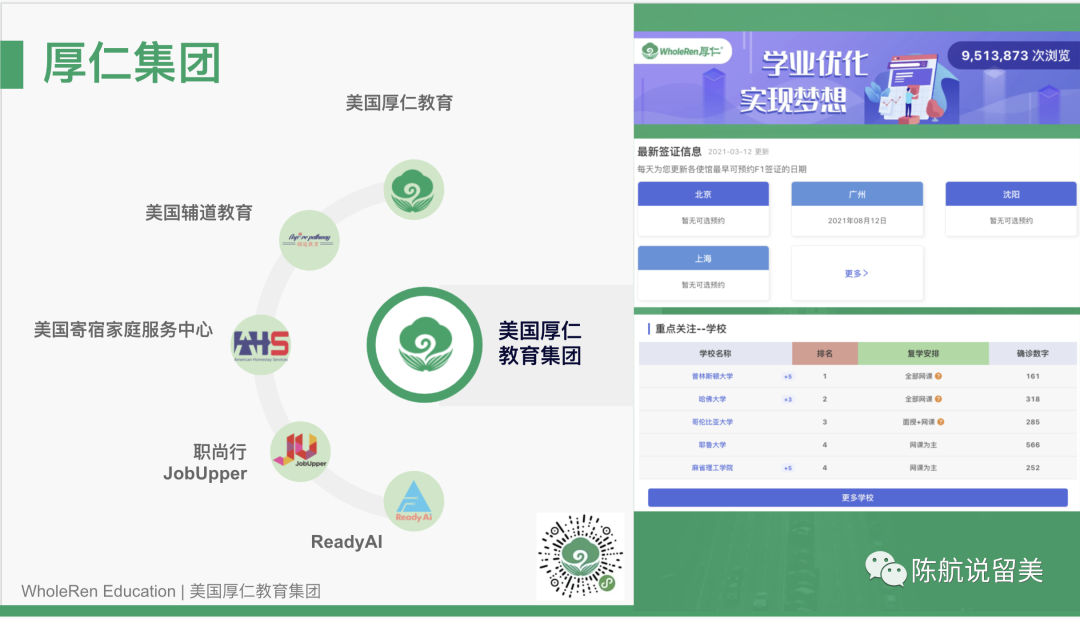Viewport: 1080px width, 619px height.
Task: Click the 排名 column header
Action: (x=824, y=354)
